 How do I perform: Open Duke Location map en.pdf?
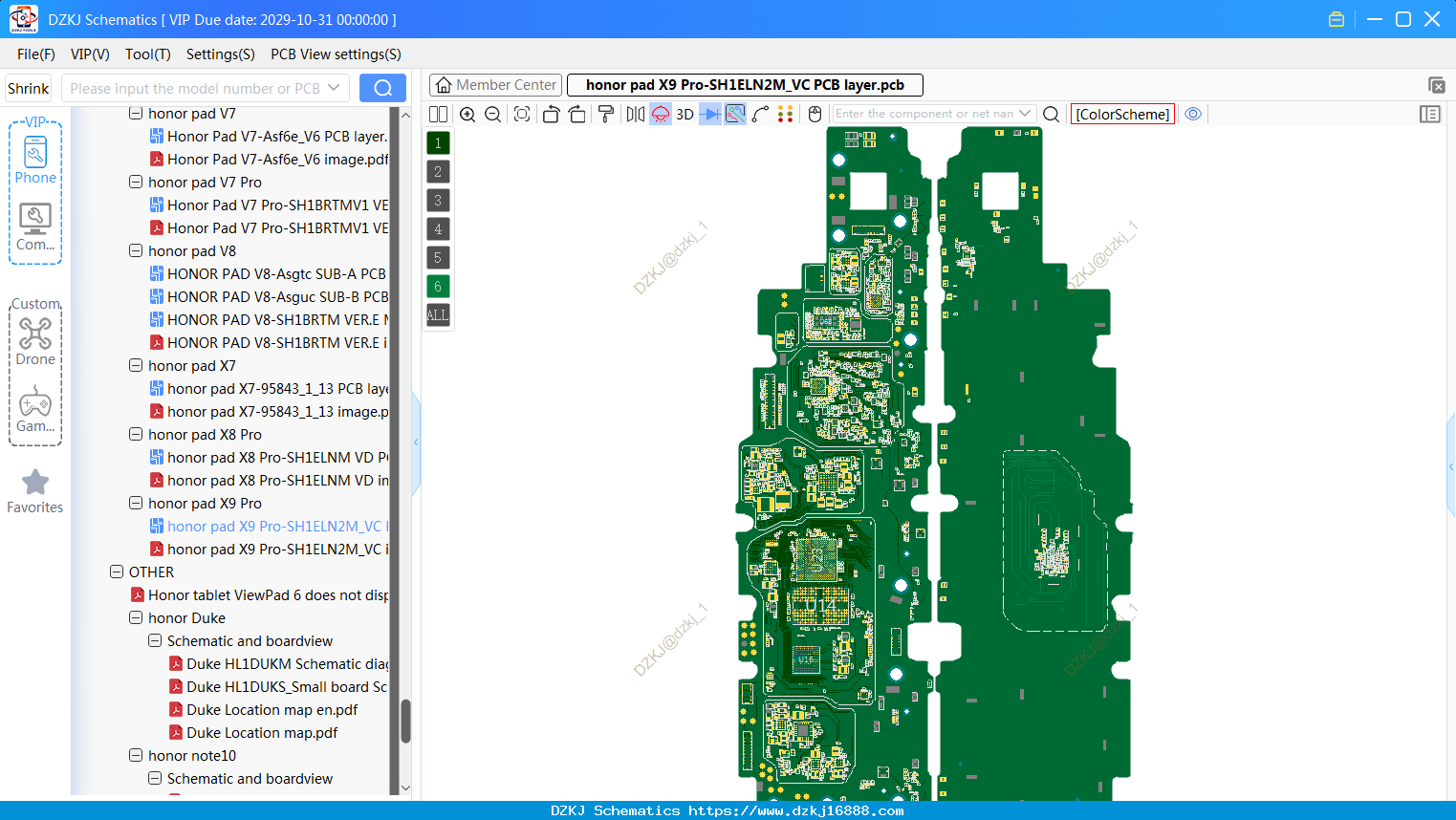tap(263, 709)
